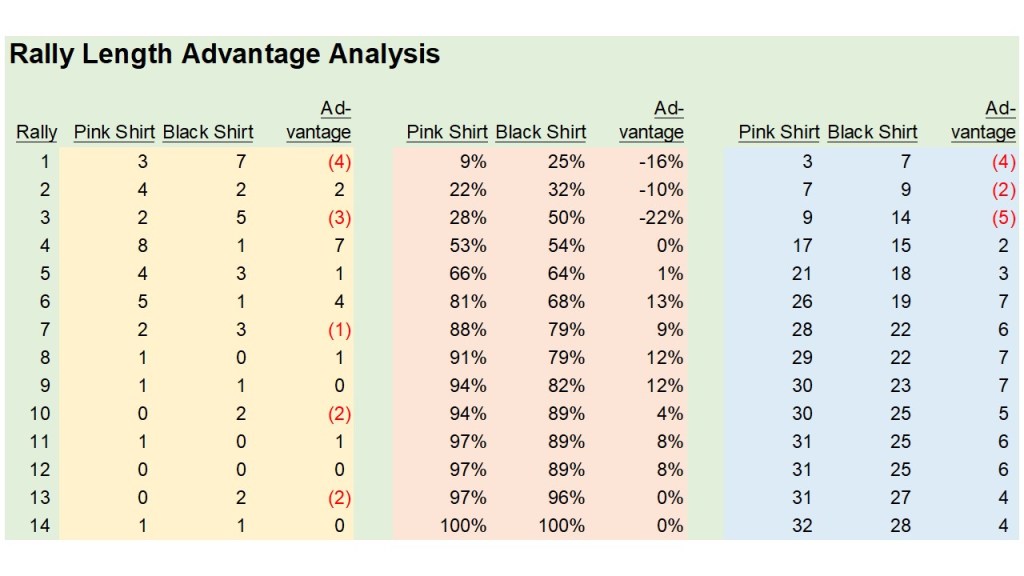Screen dimensions: 1024x576
Task: Click the Black Shirt header in pink section
Action: tap(541, 132)
